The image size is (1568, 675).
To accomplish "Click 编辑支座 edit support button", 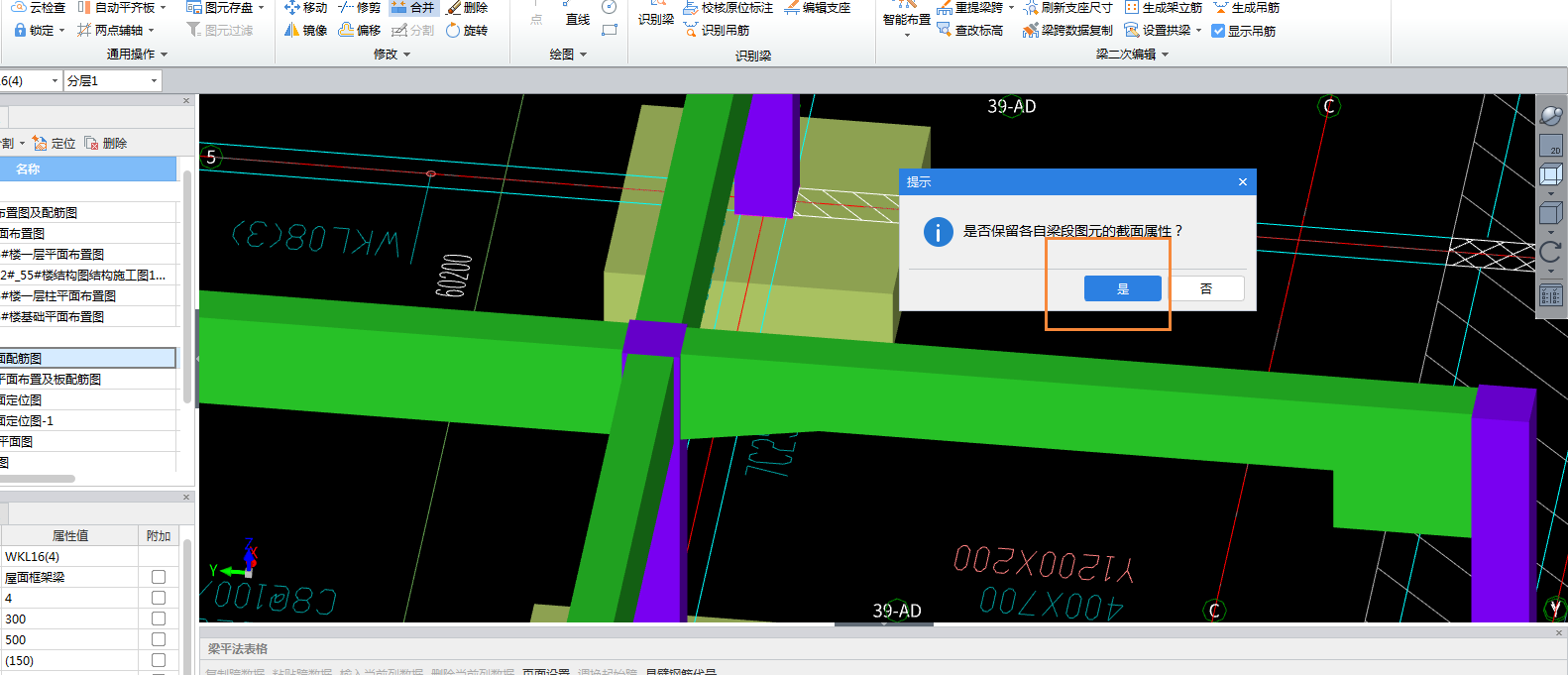I will pyautogui.click(x=818, y=7).
